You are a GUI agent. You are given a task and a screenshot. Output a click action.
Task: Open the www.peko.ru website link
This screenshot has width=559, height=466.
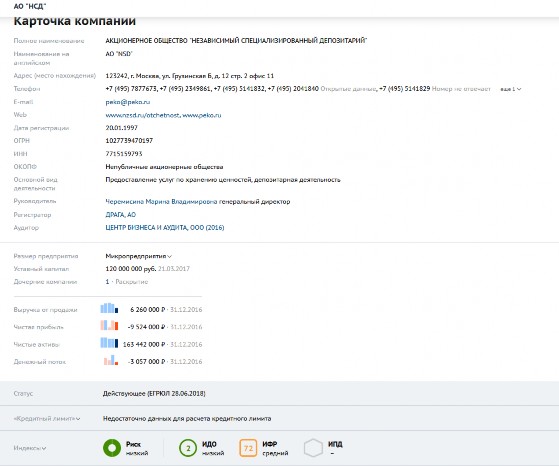202,115
